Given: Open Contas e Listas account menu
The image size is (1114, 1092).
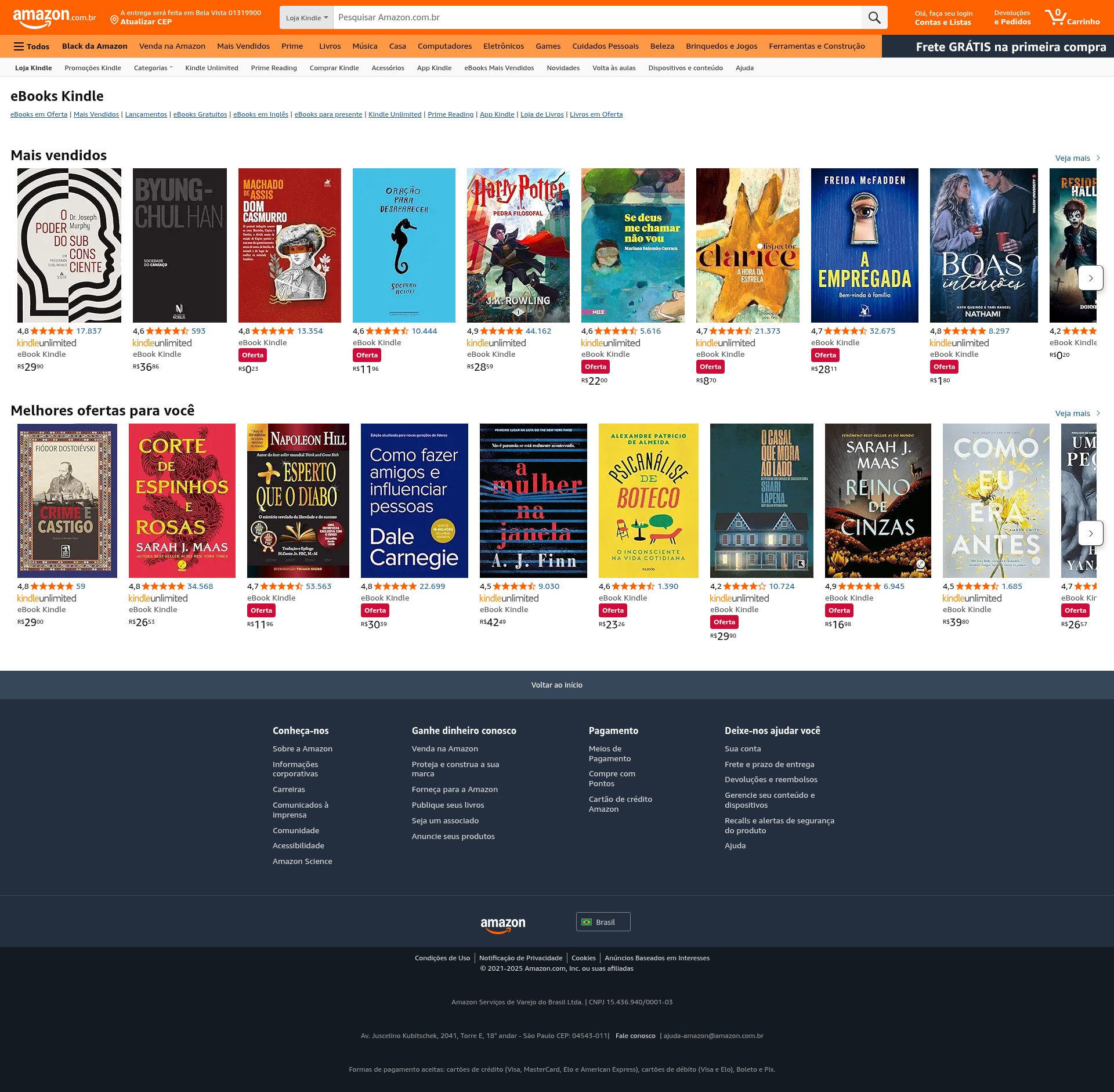Looking at the screenshot, I should pos(943,18).
